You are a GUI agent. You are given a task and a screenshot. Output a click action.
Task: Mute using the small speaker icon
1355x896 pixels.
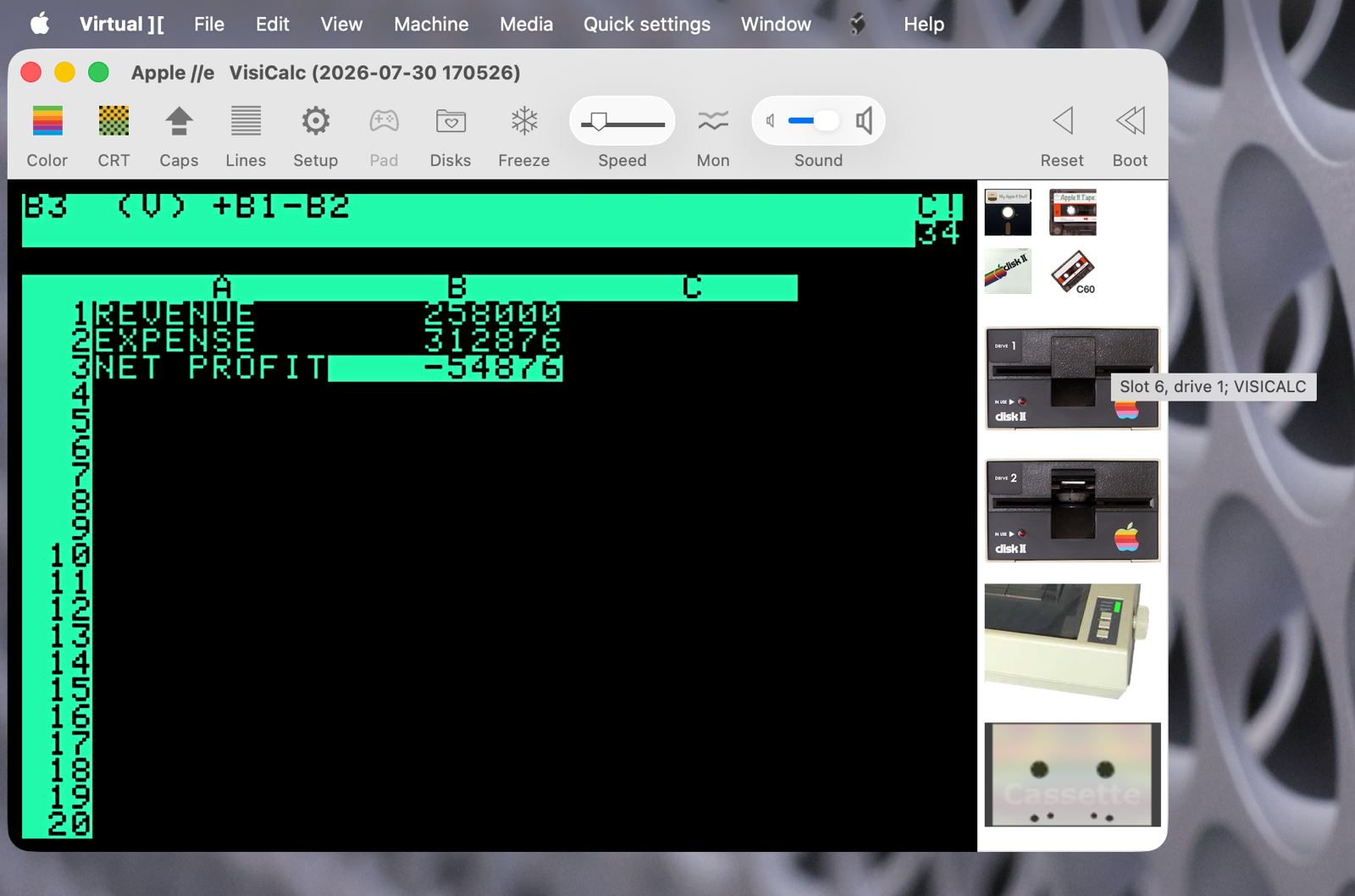click(770, 121)
